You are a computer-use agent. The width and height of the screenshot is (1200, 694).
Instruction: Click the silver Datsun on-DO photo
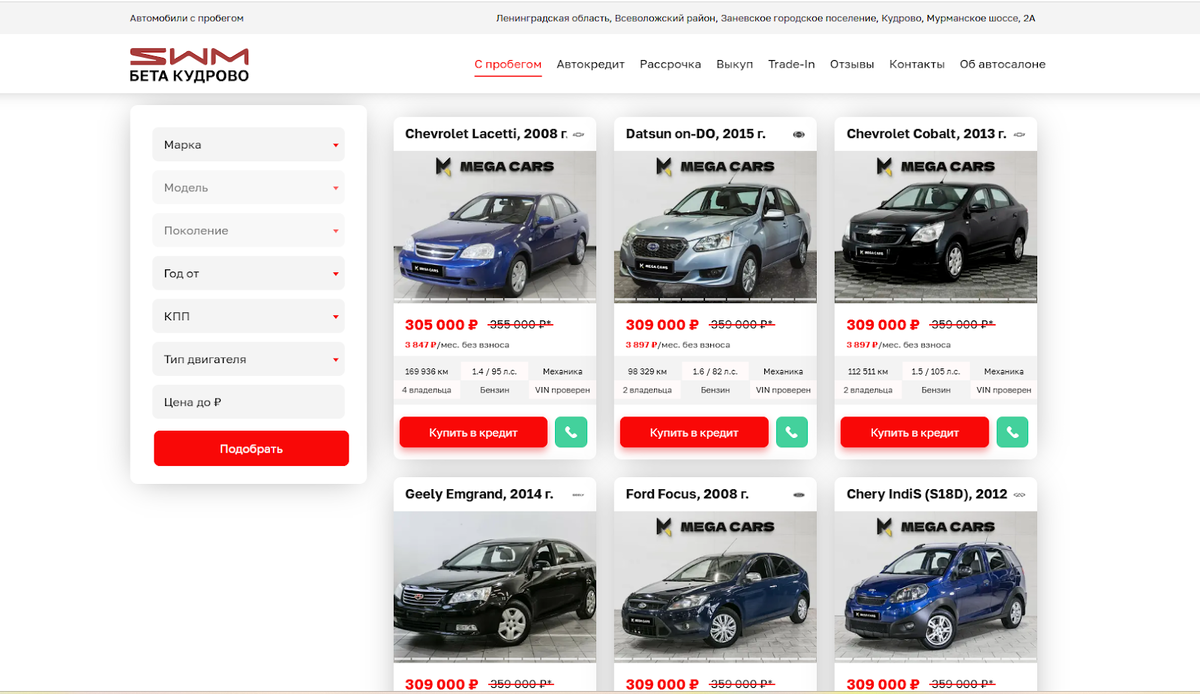(x=715, y=227)
